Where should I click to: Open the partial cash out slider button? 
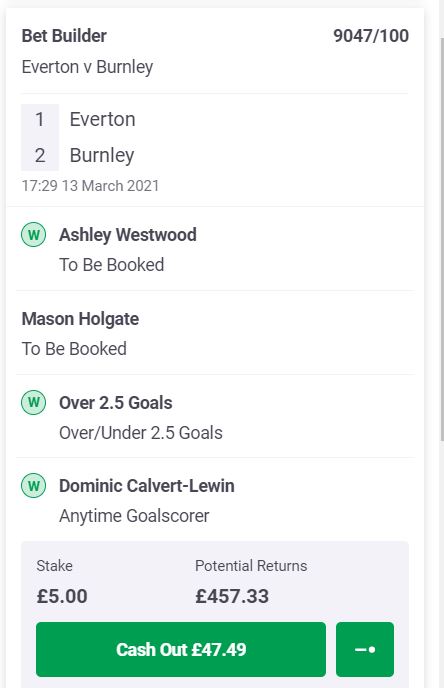[365, 649]
